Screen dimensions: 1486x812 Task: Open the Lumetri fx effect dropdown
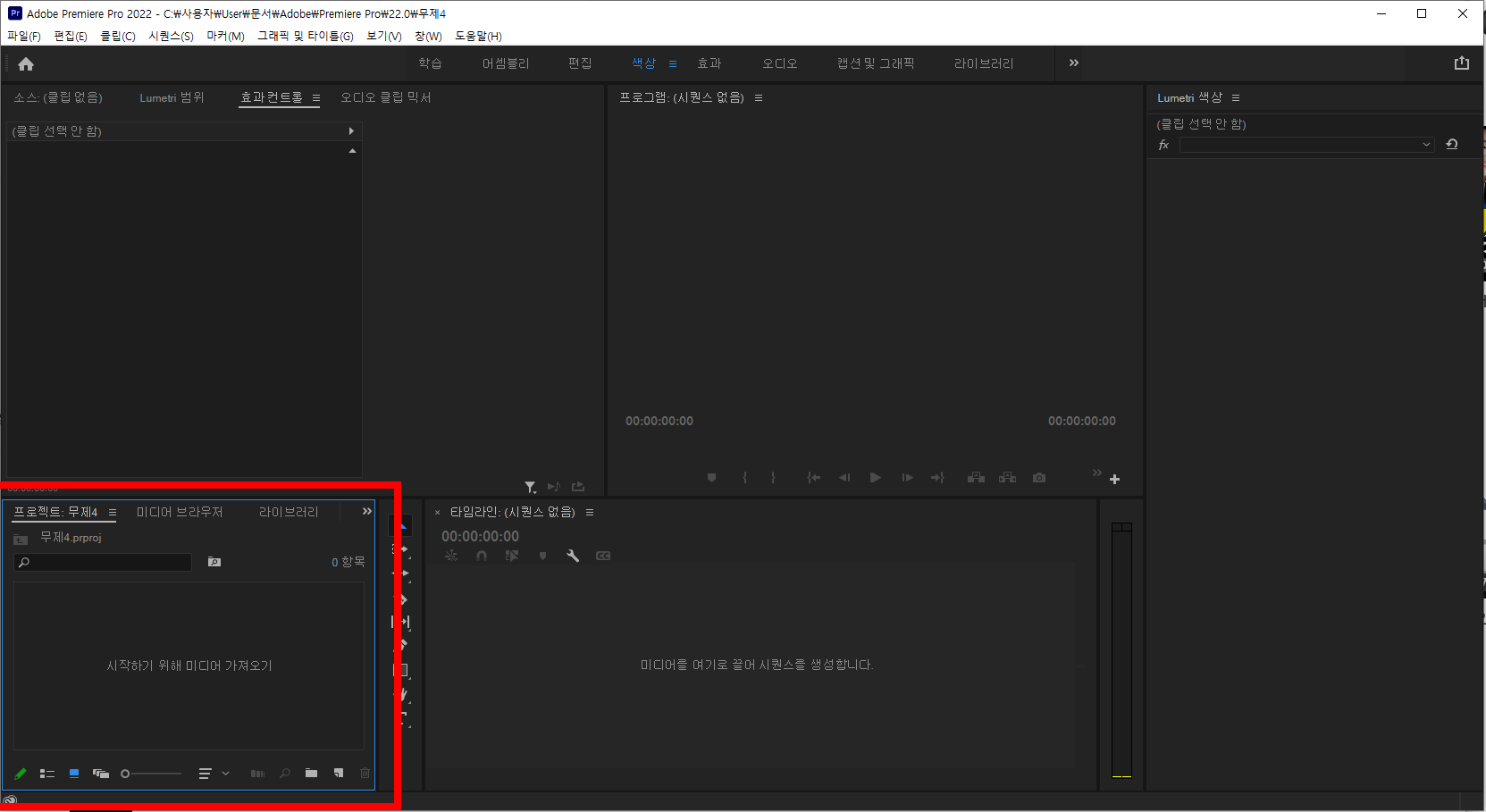pos(1306,145)
